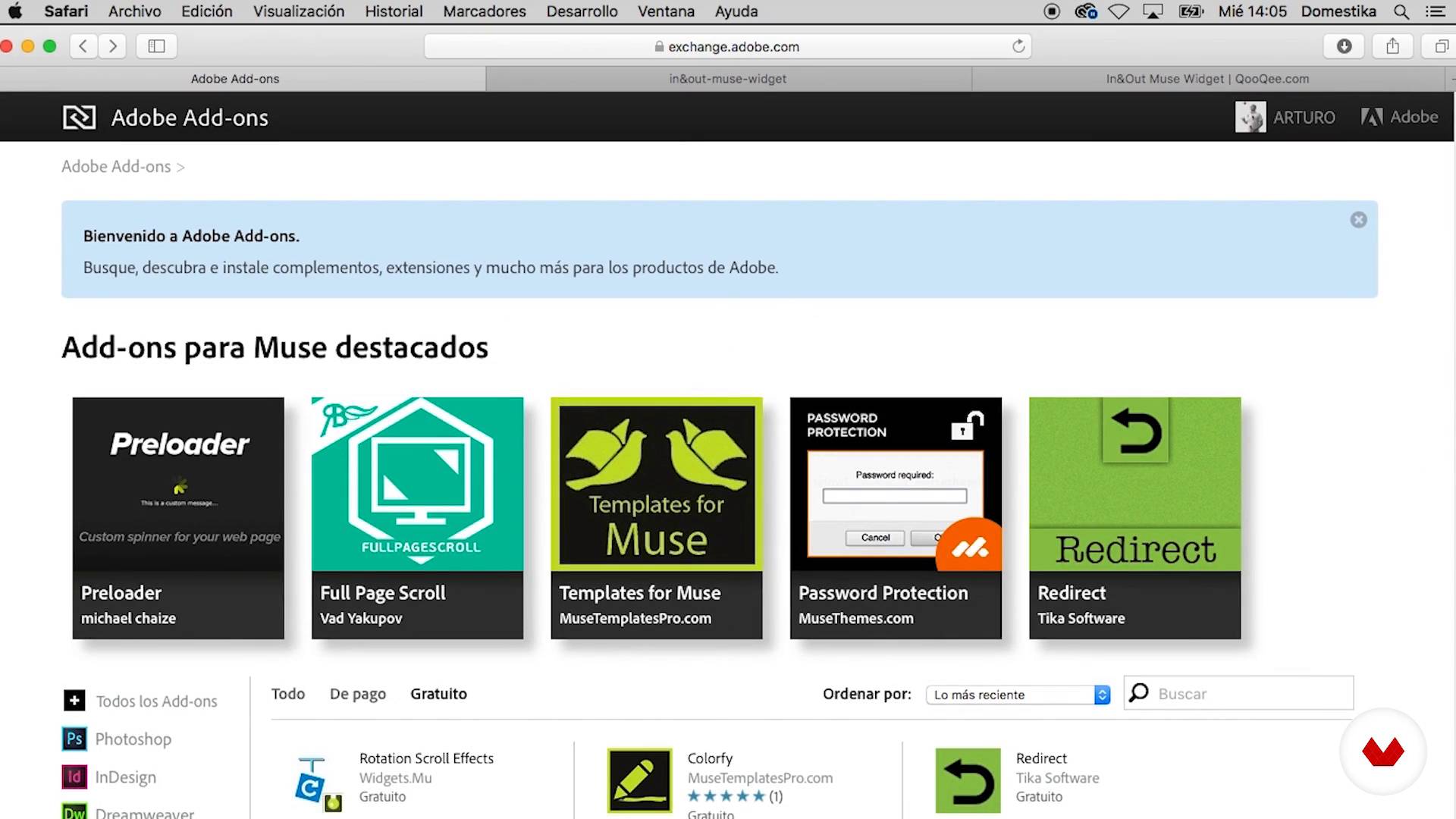
Task: Open Spotlight search in menu bar
Action: click(x=1401, y=11)
